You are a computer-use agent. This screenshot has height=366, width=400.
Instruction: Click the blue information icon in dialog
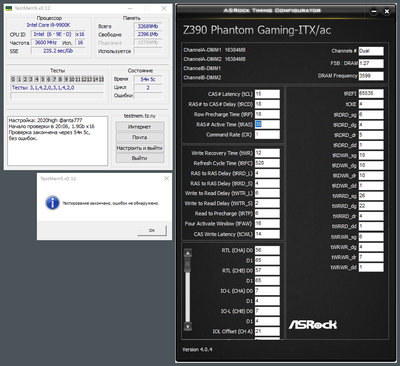pos(52,203)
